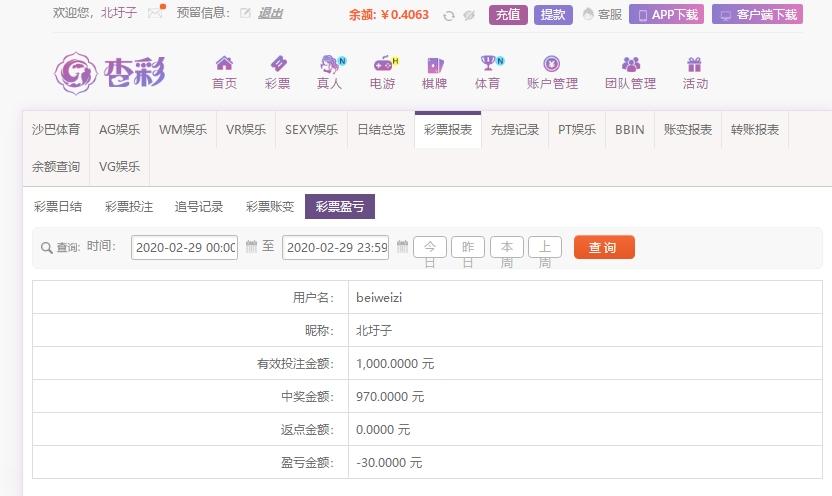The height and width of the screenshot is (496, 832).
Task: Switch to the 沙巴体育 tab
Action: 56,129
